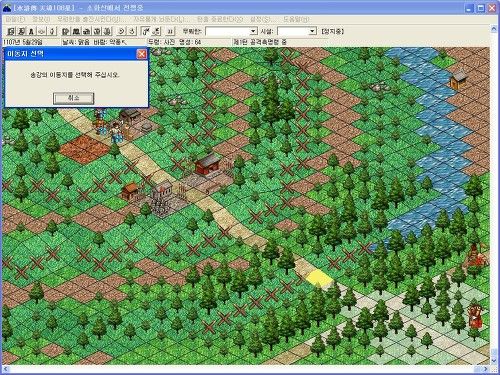The width and height of the screenshot is (500, 375).
Task: Click the vertical scrollbar down arrow
Action: pyautogui.click(x=494, y=361)
